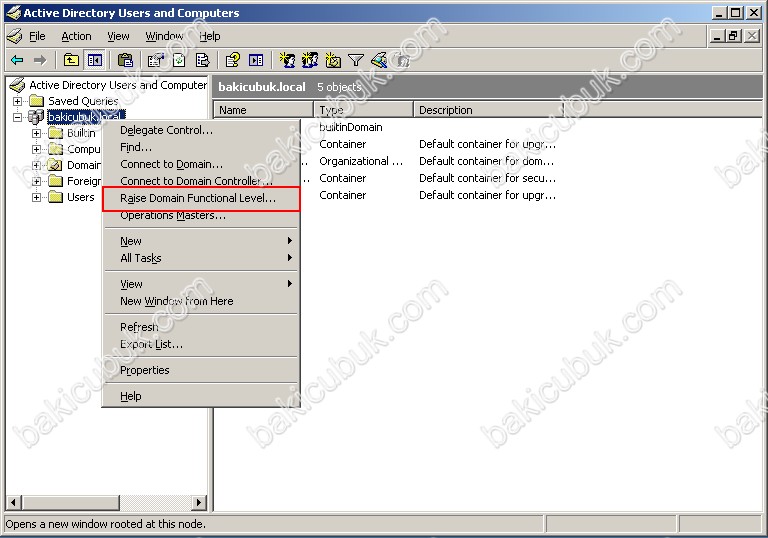Sort by the Type column header
This screenshot has width=768, height=538.
click(x=363, y=110)
